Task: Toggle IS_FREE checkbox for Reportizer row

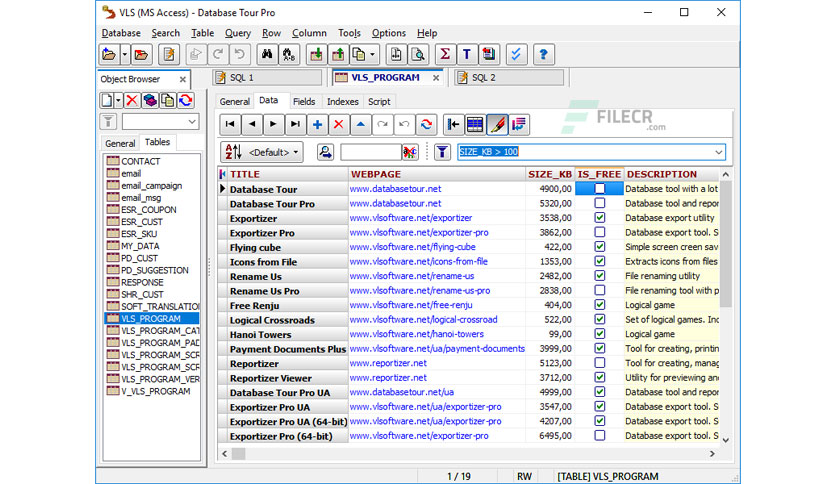Action: point(600,362)
